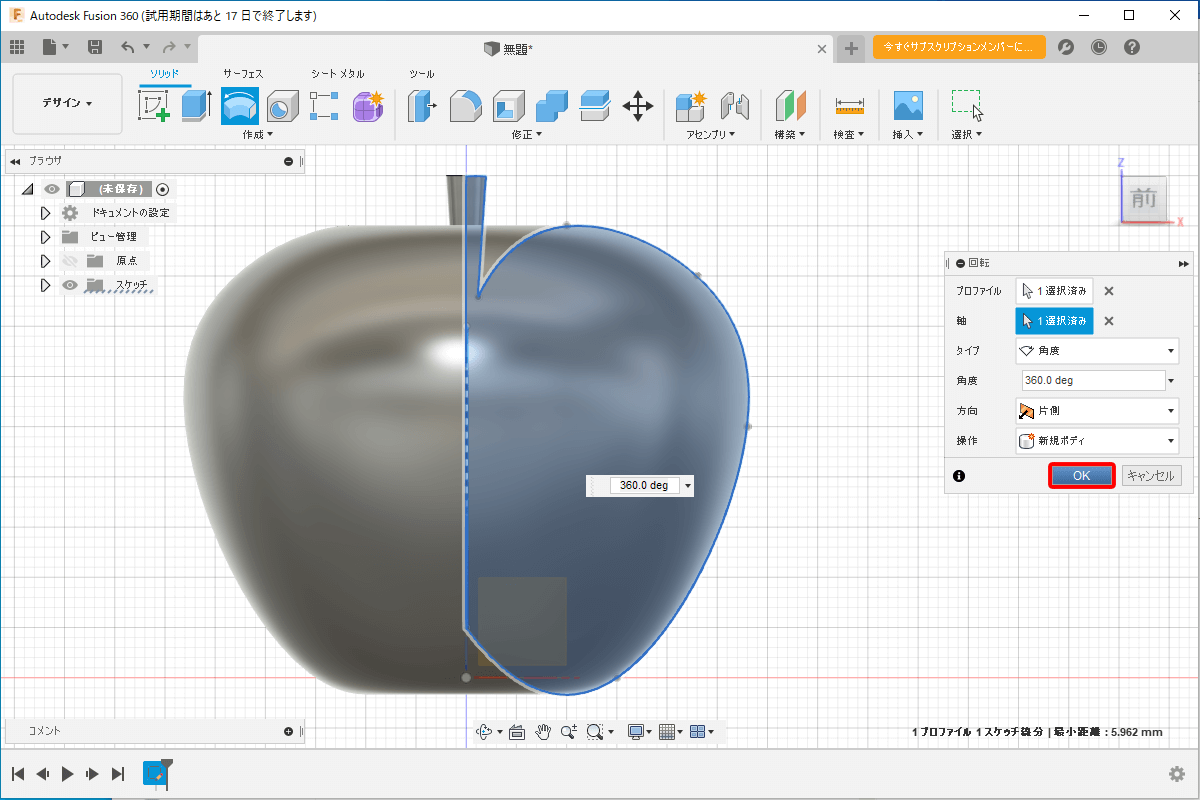The width and height of the screenshot is (1200, 800).
Task: Select the Joint tool icon
Action: [x=734, y=105]
